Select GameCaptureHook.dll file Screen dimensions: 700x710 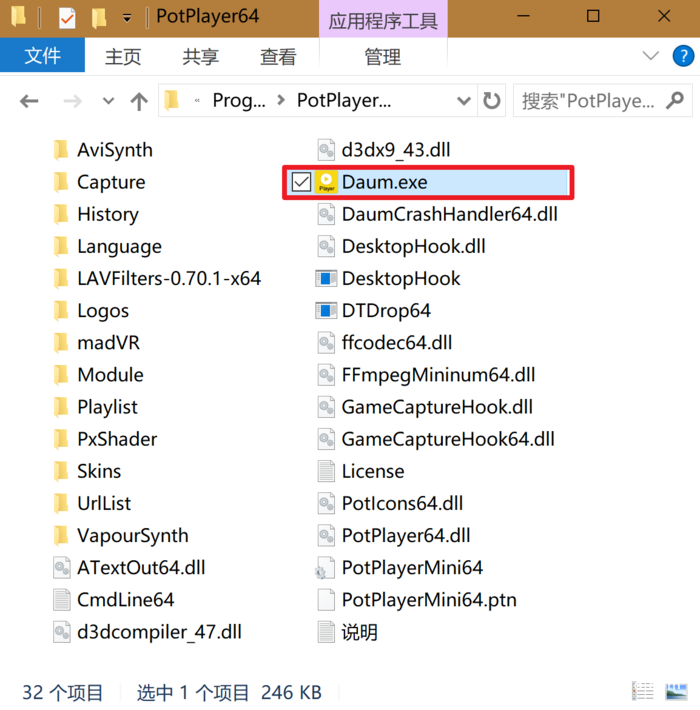tap(425, 407)
